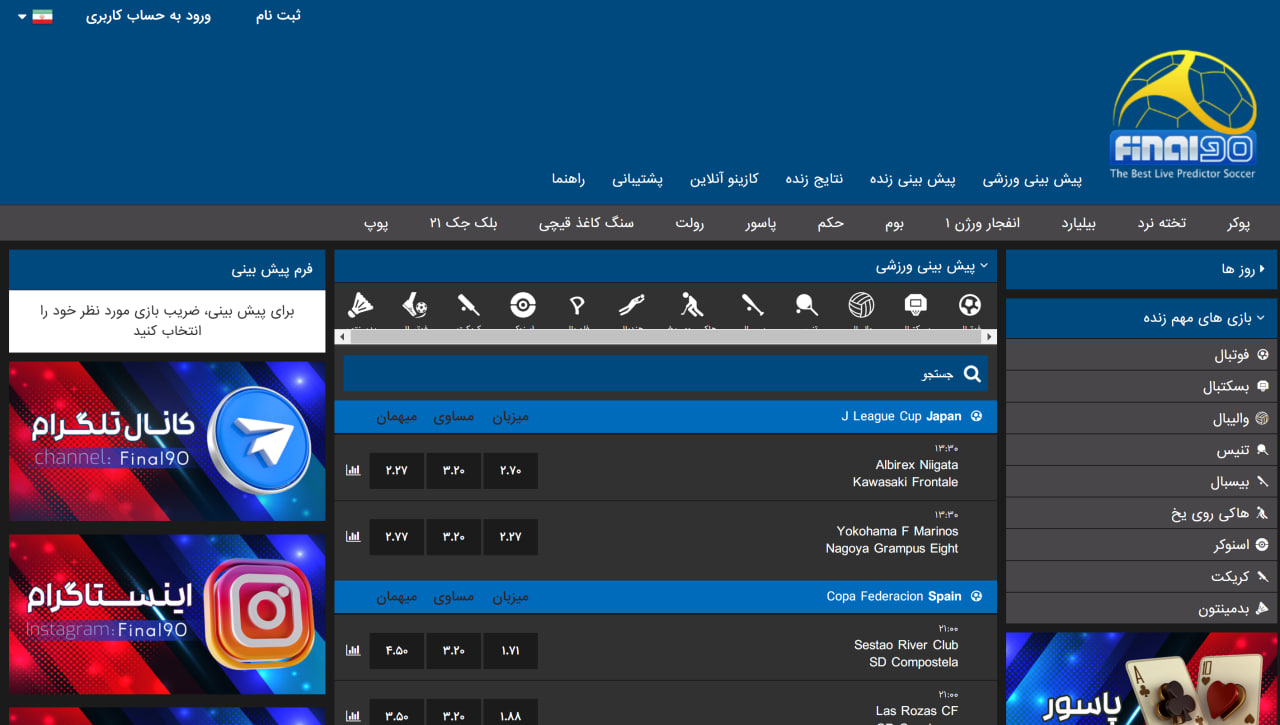Pick the badminton shuttlecock sport icon

click(x=361, y=305)
